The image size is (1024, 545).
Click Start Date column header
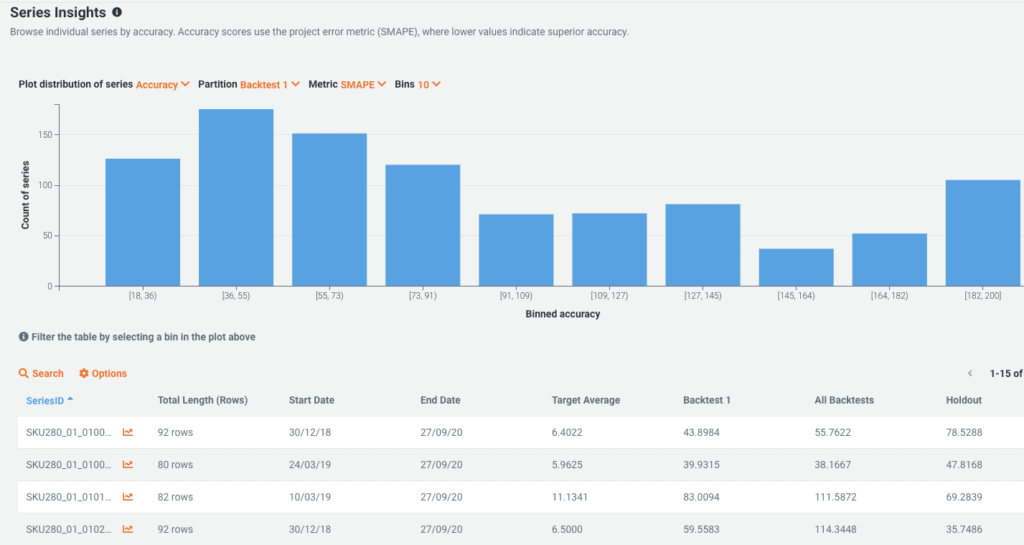311,400
